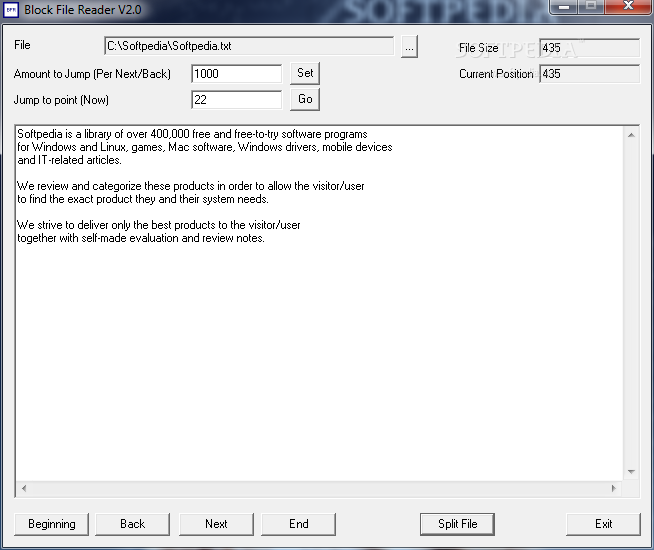Click the Block File Reader title bar icon

click(11, 9)
